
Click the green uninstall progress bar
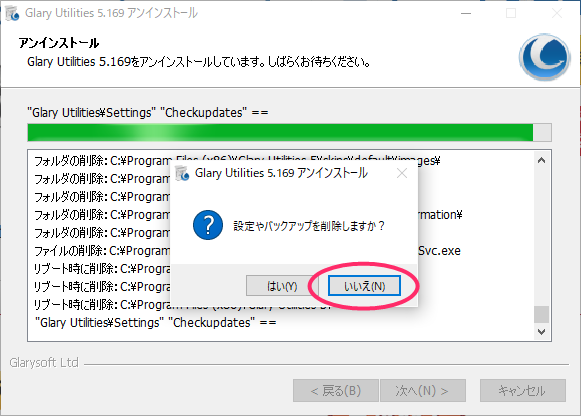point(289,133)
